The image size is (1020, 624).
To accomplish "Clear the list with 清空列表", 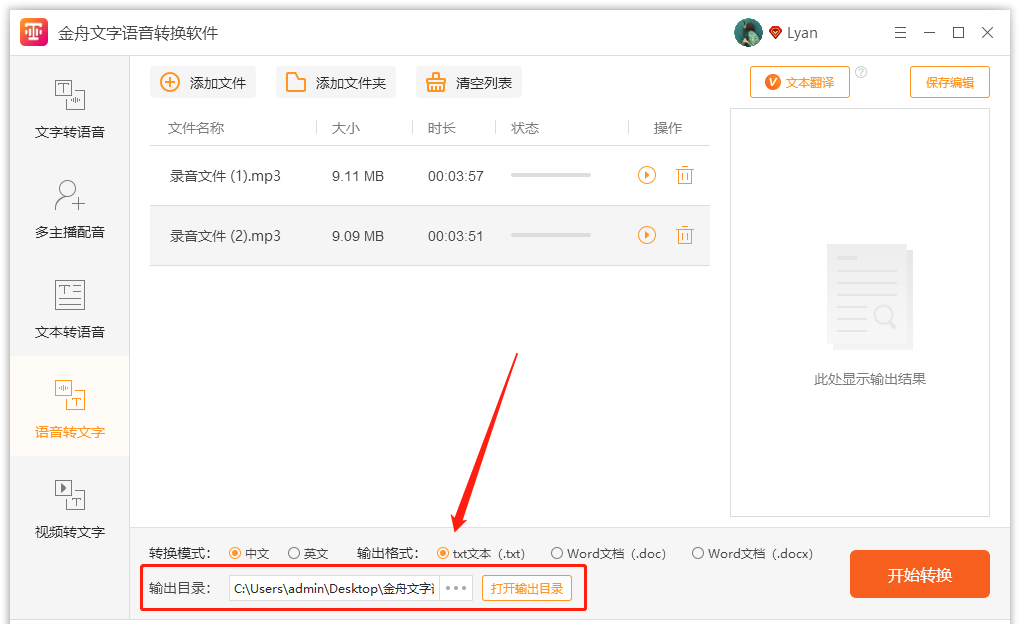I will 469,83.
